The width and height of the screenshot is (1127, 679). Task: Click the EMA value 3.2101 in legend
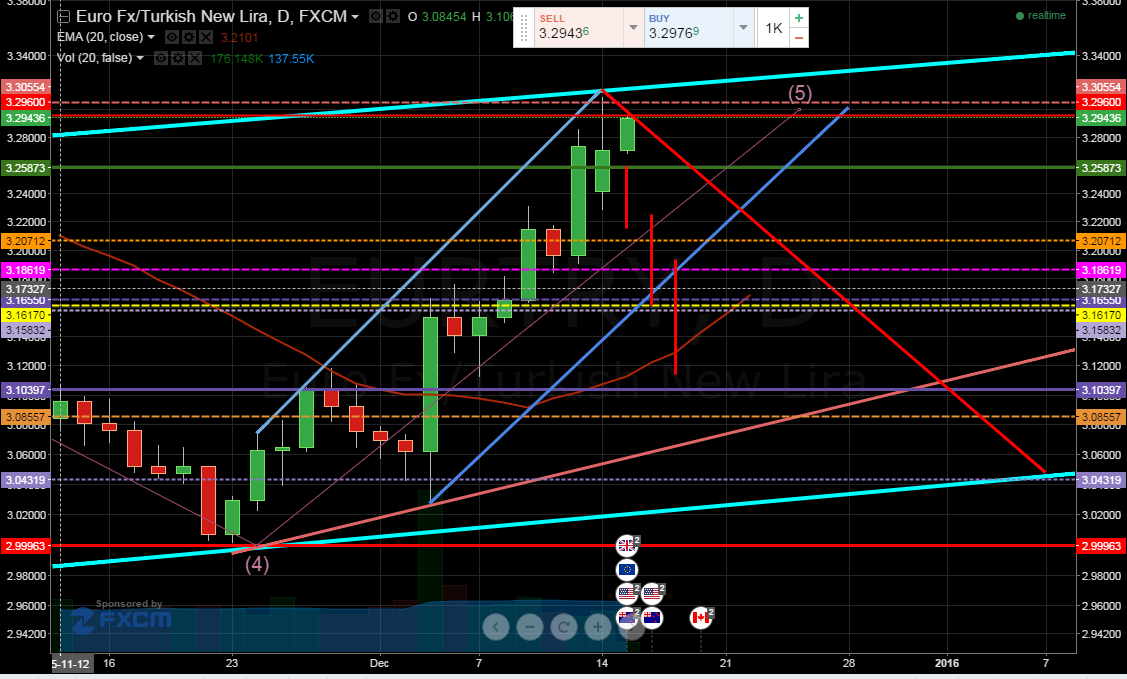pos(239,37)
